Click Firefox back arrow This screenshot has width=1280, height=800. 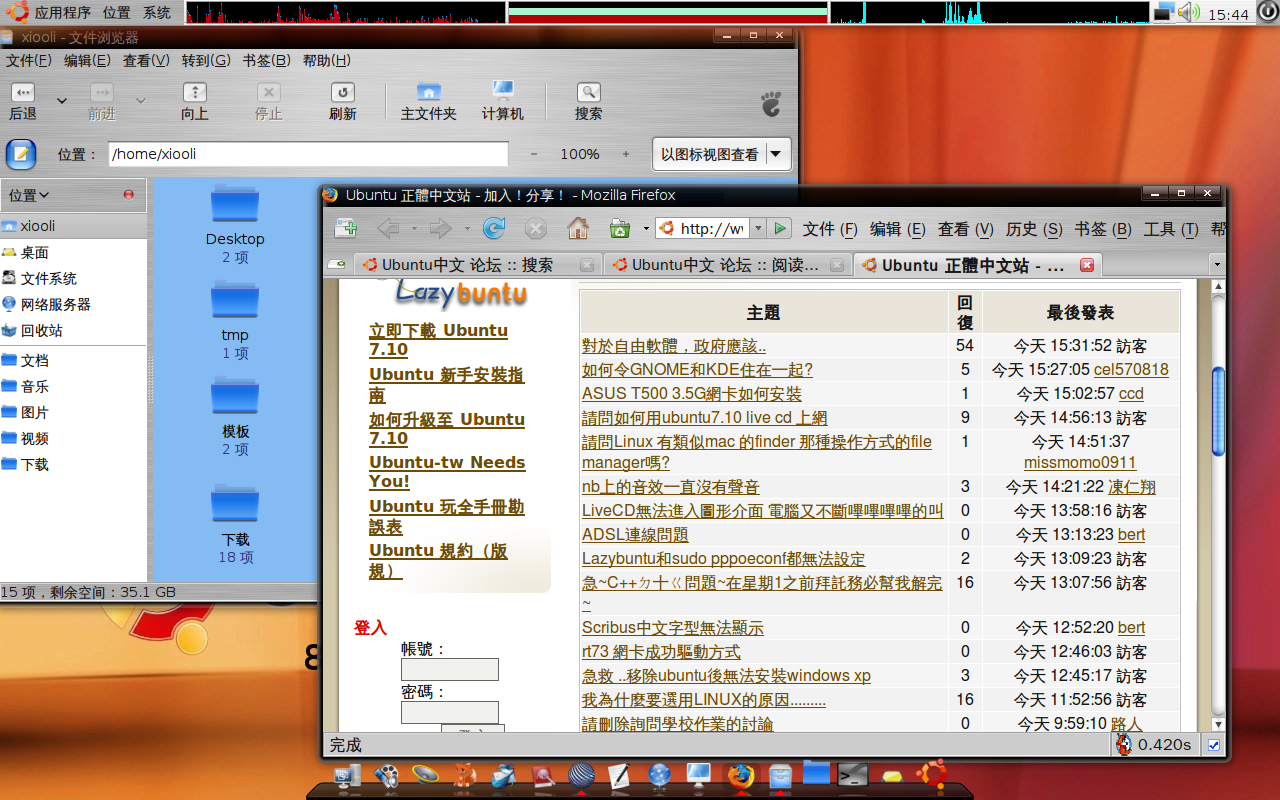coord(388,229)
